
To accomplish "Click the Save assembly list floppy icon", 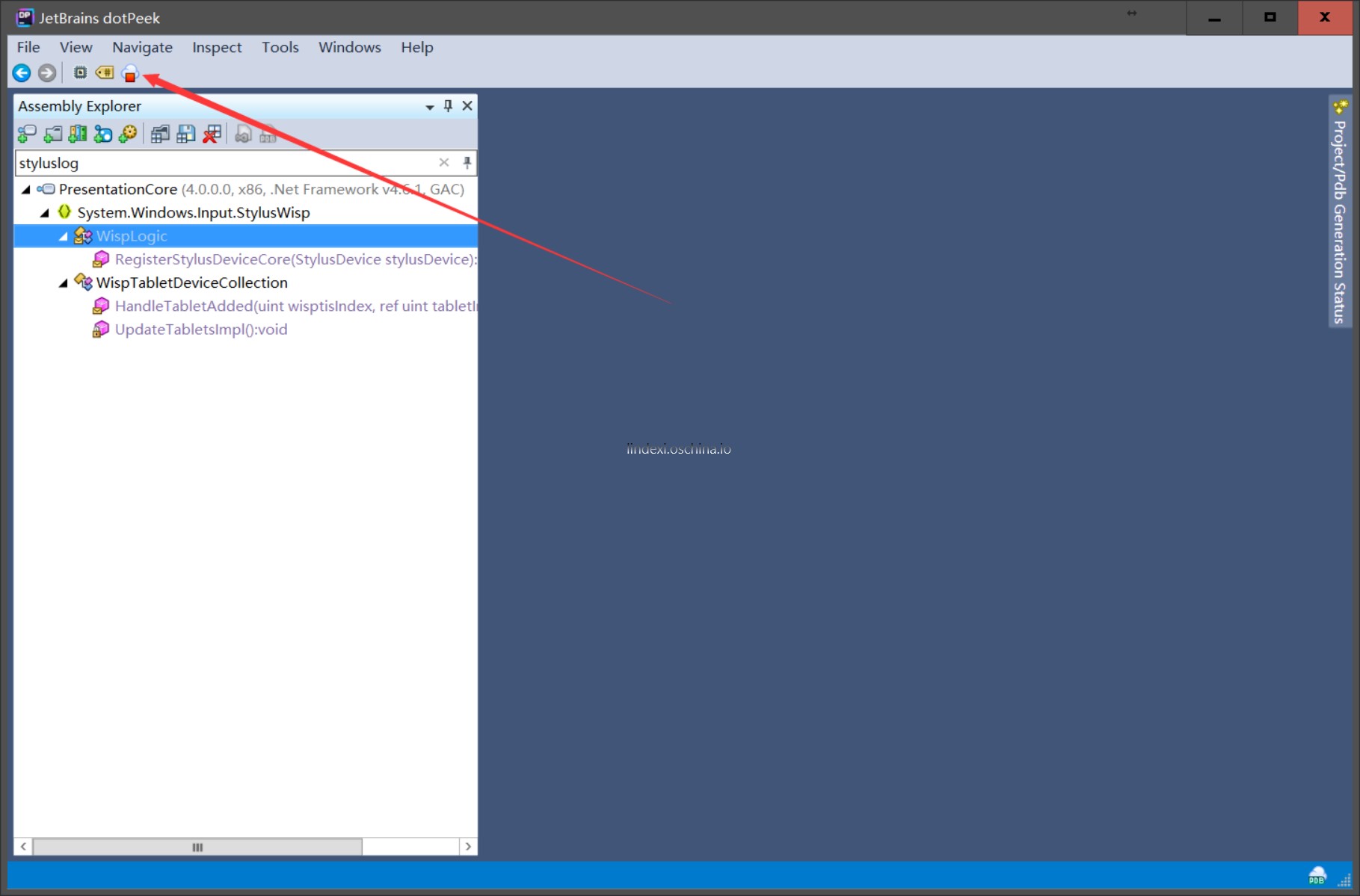I will click(x=186, y=135).
